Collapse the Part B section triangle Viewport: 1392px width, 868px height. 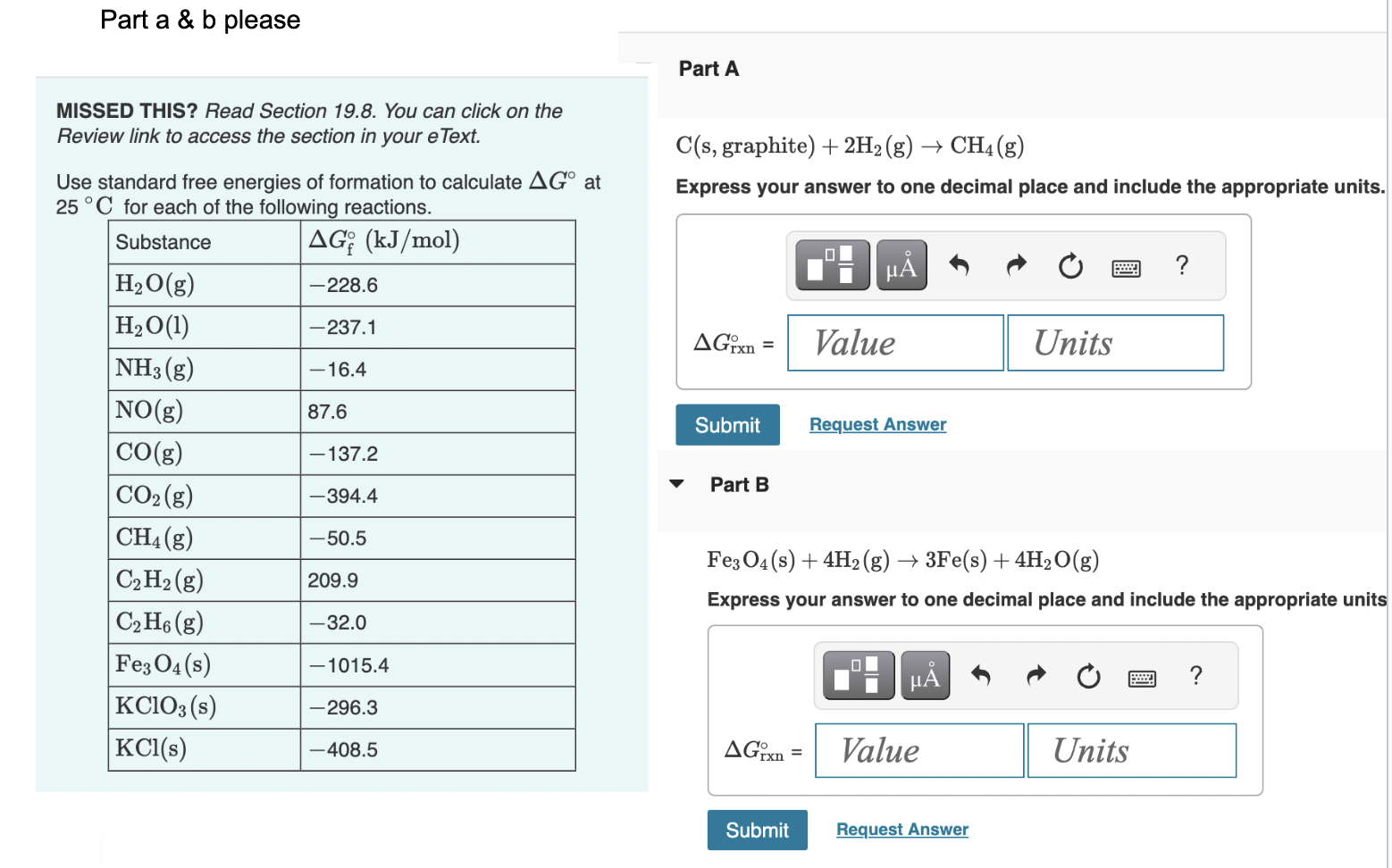pos(676,483)
